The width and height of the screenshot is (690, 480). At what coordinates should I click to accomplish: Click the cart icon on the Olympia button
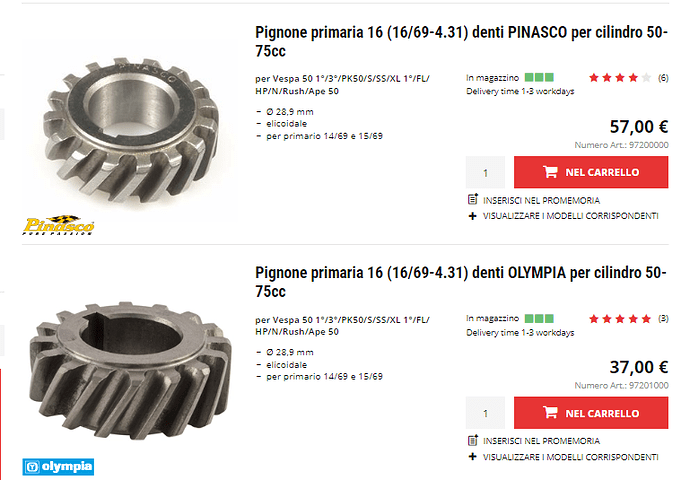click(550, 412)
